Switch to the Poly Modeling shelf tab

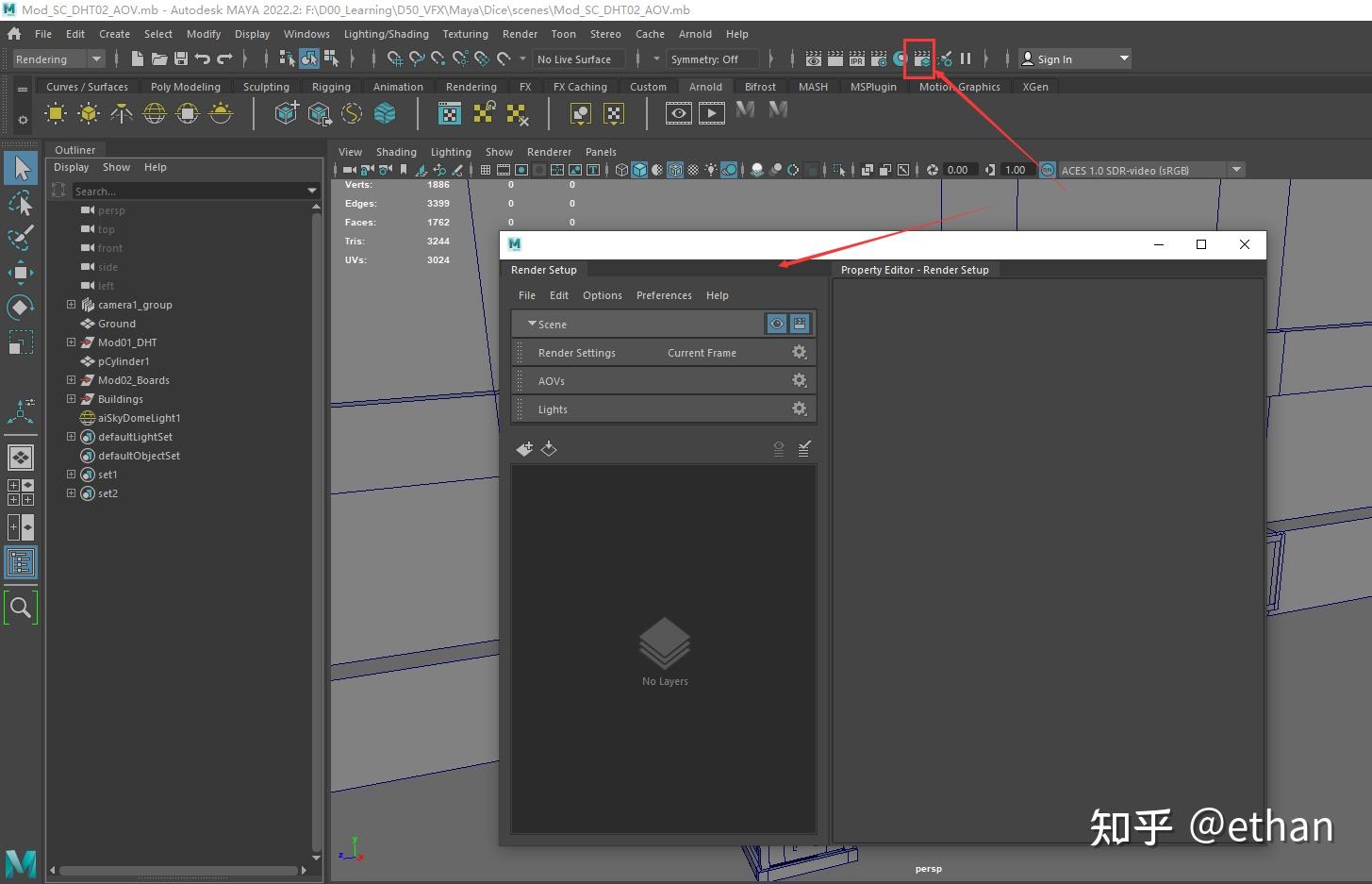(x=185, y=87)
